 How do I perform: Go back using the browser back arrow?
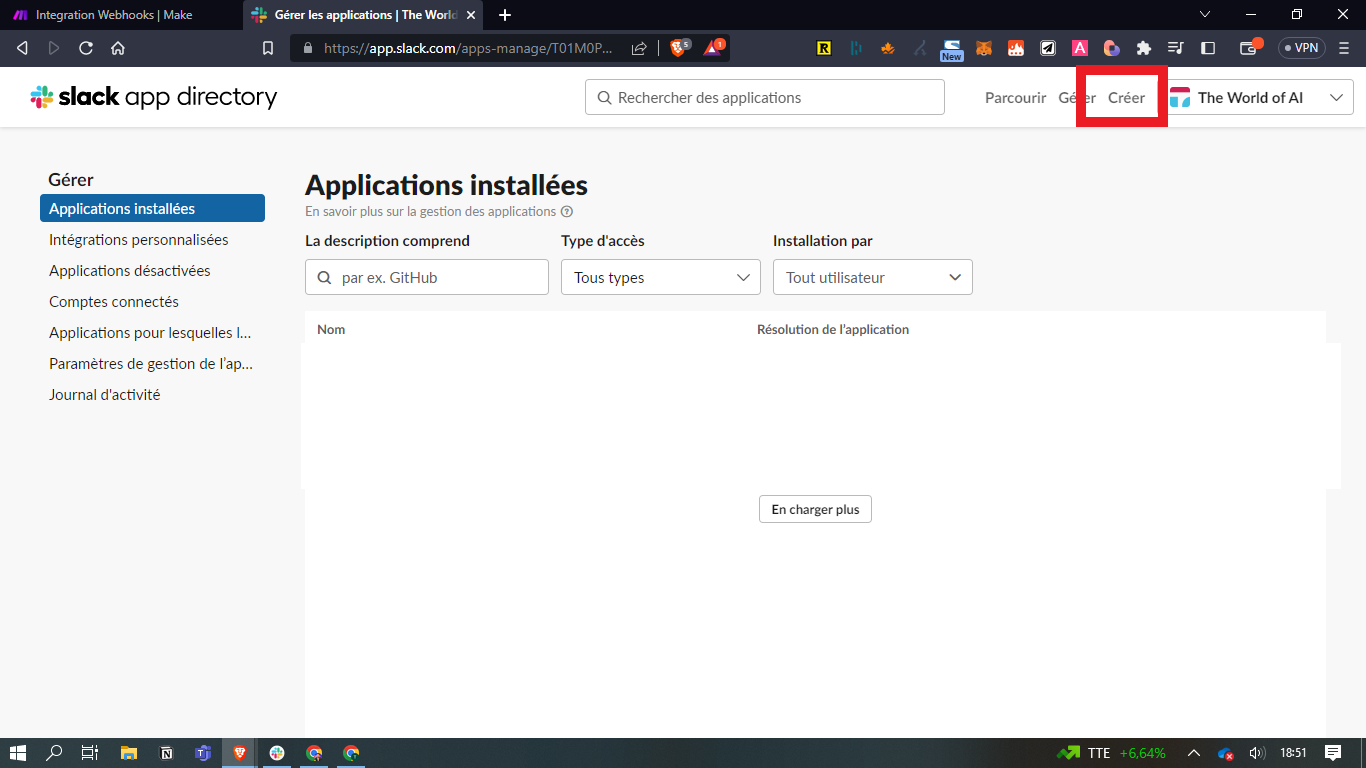click(x=22, y=47)
